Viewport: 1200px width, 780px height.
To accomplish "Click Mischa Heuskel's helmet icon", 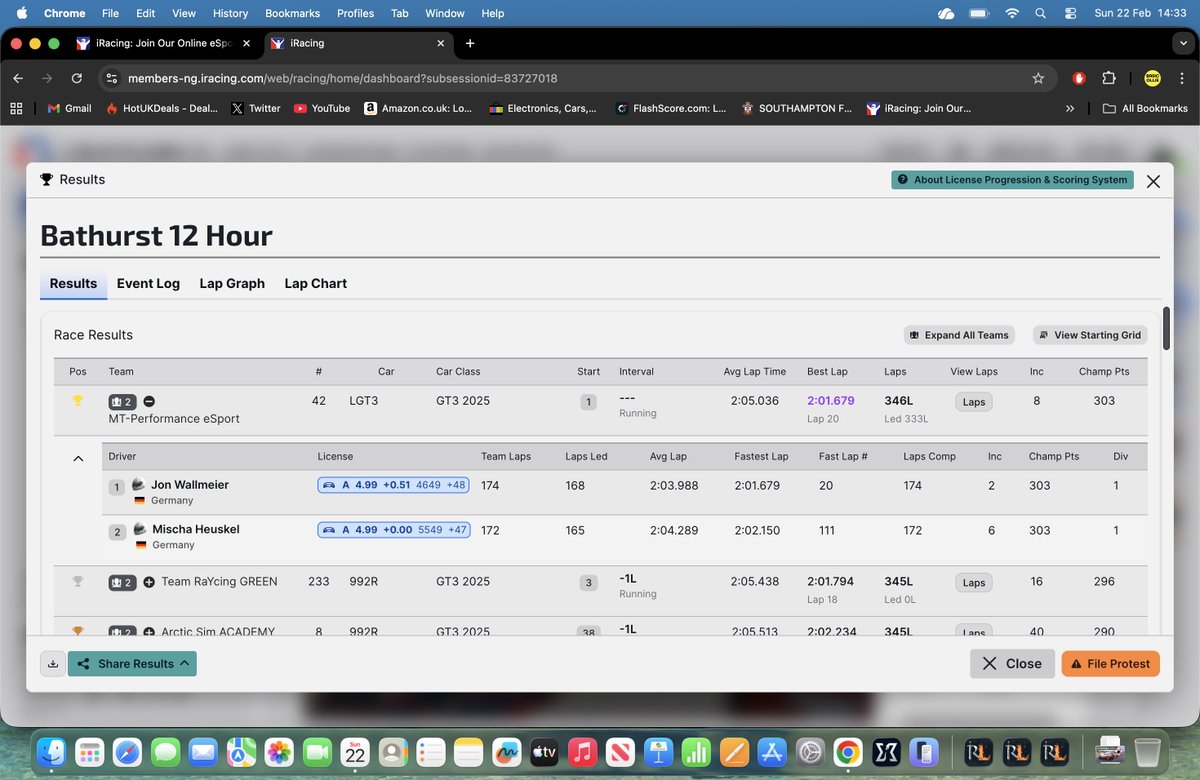I will click(x=138, y=529).
